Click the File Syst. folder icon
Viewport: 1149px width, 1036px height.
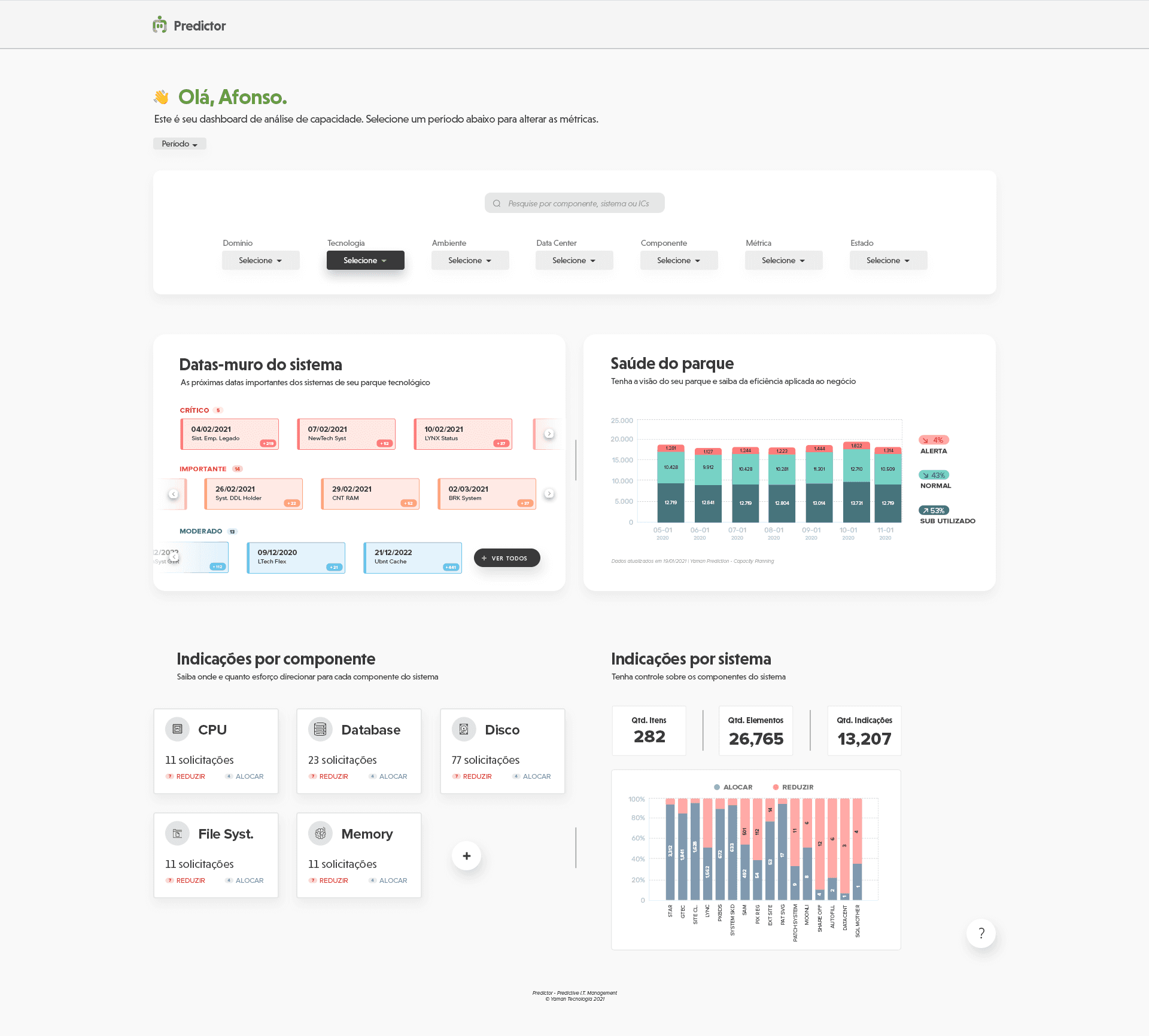pos(177,833)
